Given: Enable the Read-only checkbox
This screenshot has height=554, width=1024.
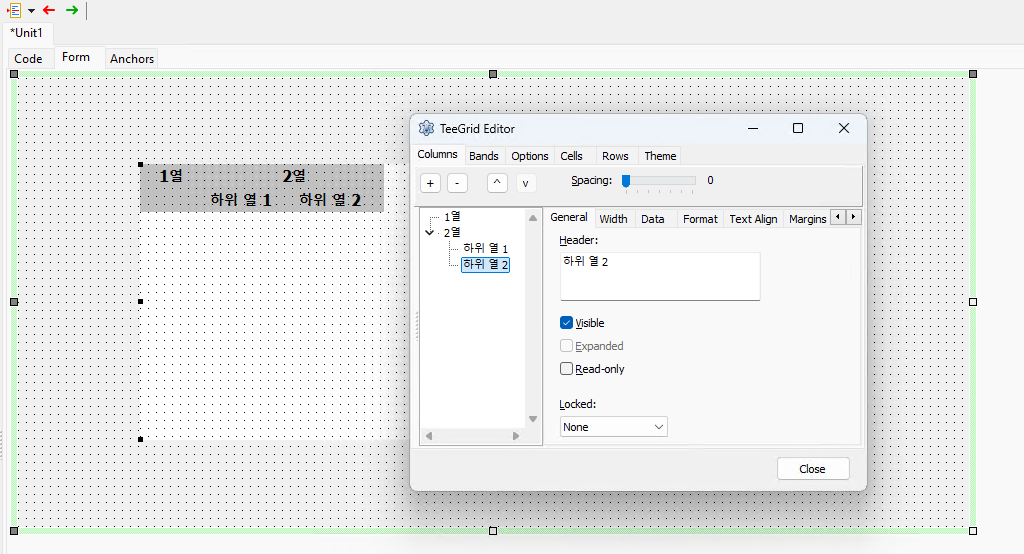Looking at the screenshot, I should 566,368.
